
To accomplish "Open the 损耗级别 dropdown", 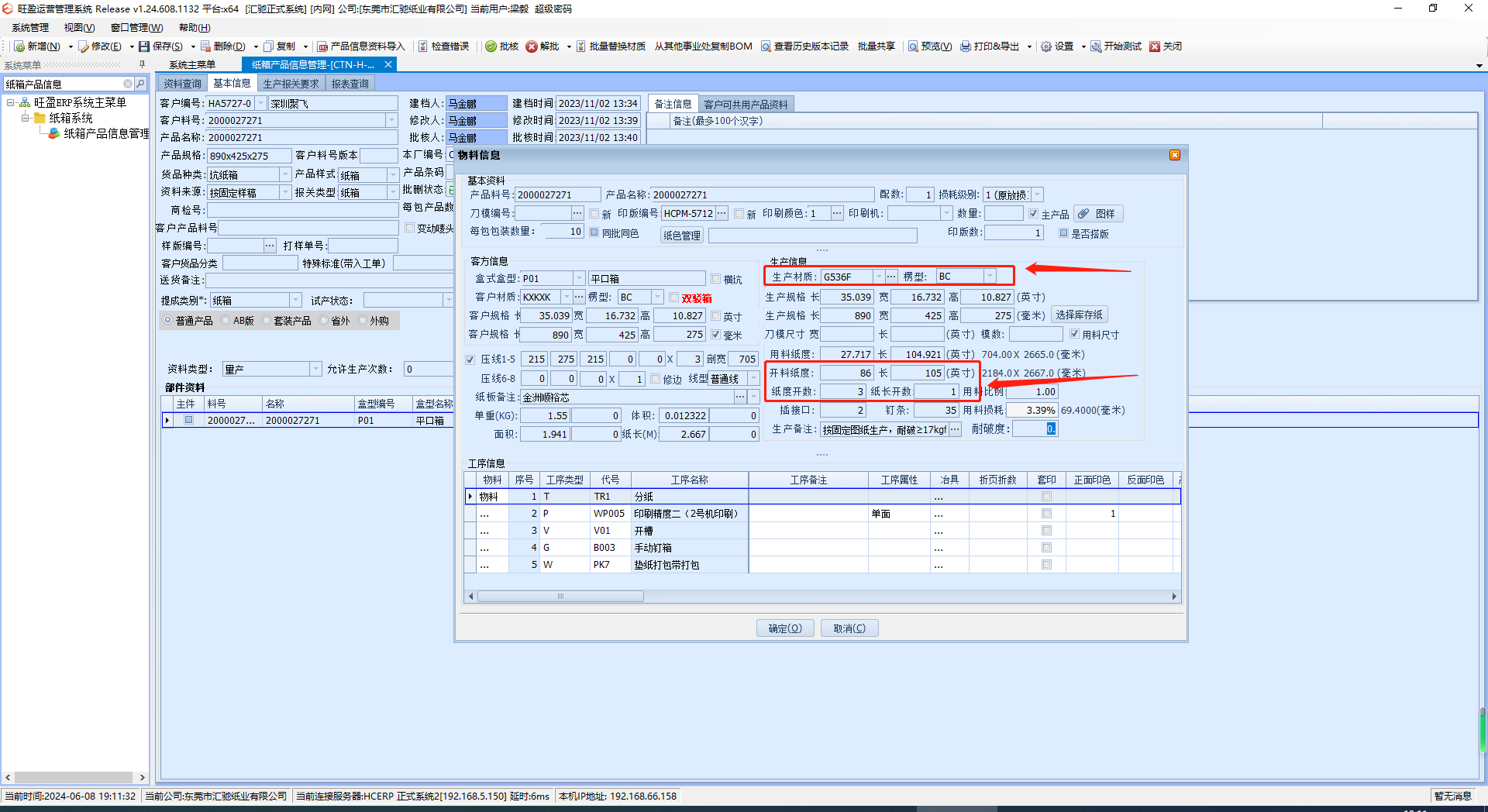I will (1038, 194).
